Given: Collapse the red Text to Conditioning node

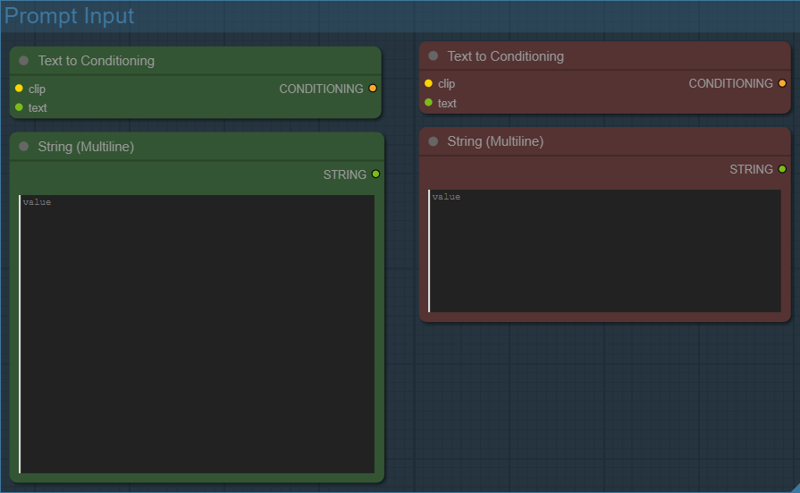Looking at the screenshot, I should [x=434, y=57].
